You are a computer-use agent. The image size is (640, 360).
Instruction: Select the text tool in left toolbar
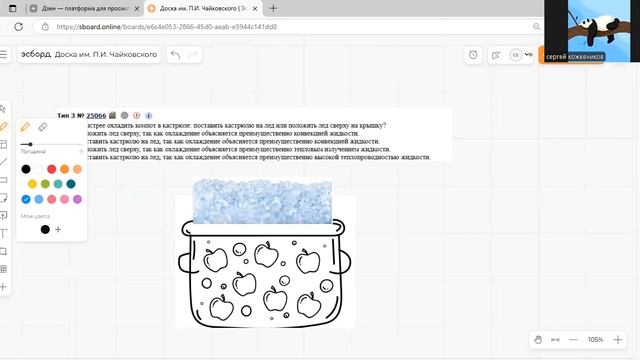coord(3,233)
